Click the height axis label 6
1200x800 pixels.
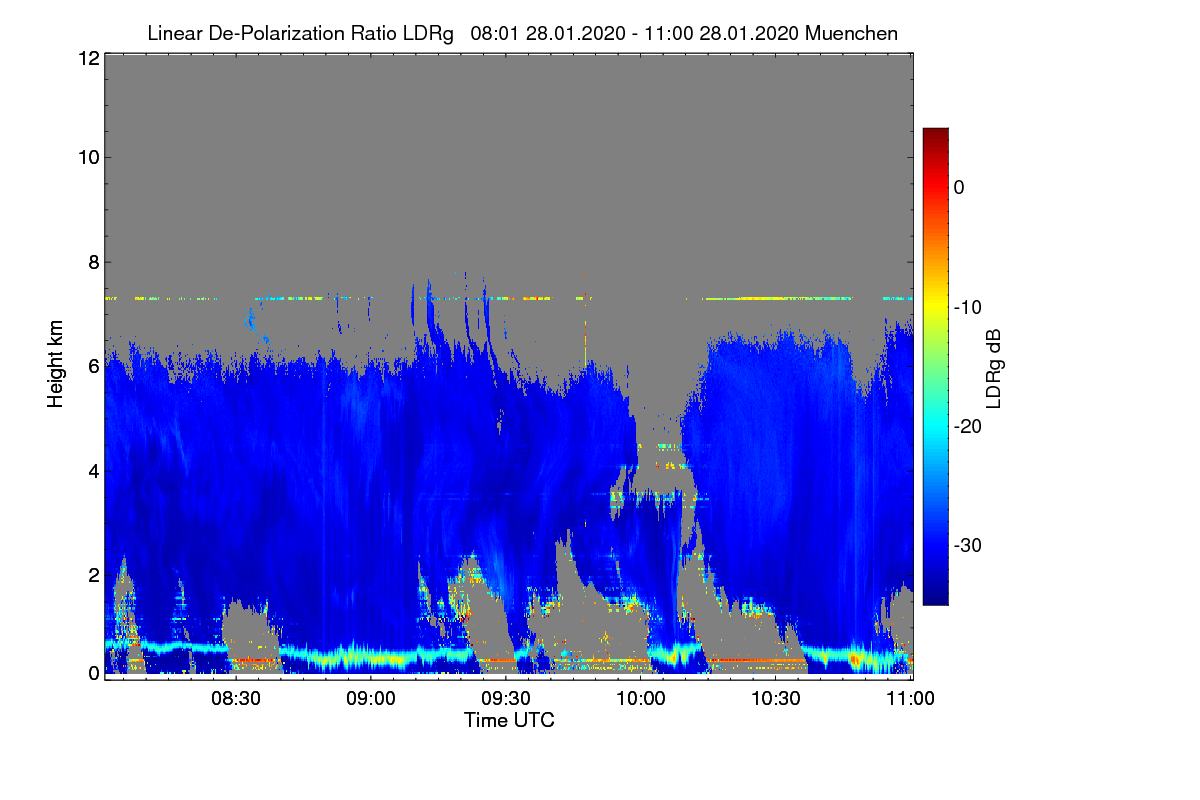click(93, 366)
